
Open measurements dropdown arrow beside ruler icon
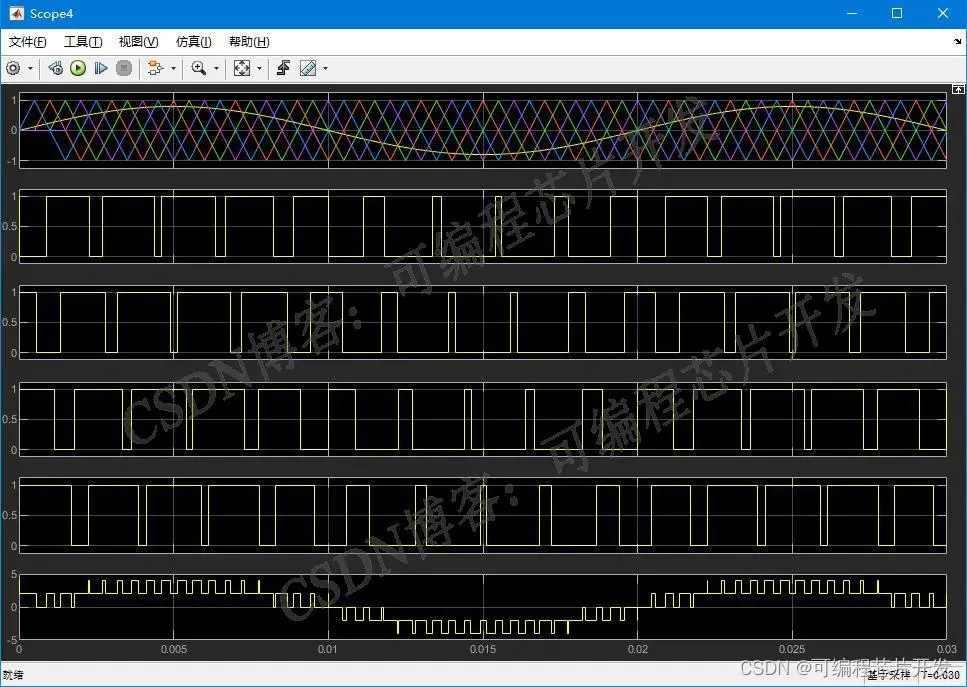(x=325, y=69)
